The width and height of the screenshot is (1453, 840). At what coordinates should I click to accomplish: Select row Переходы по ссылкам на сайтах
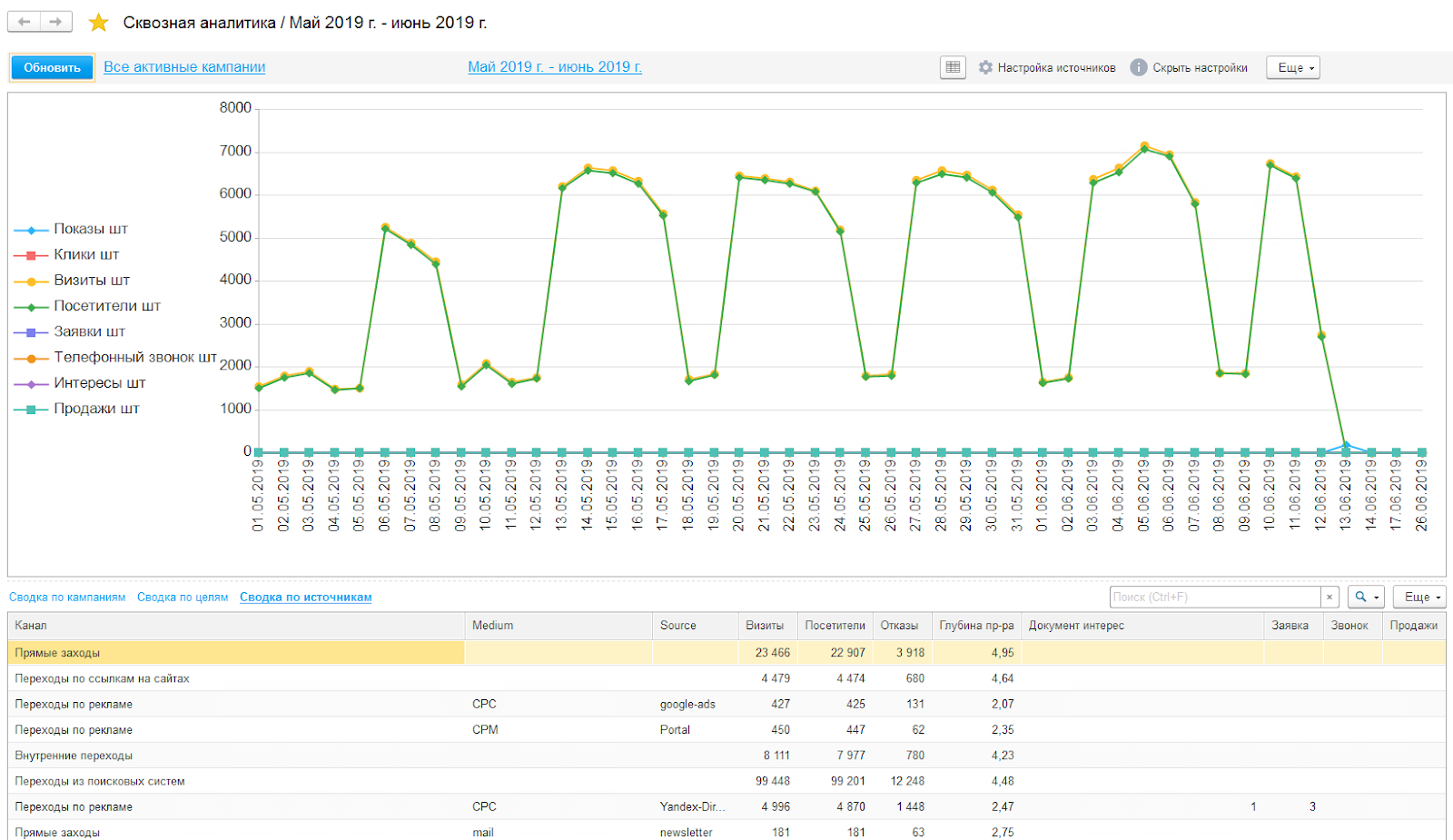tap(726, 678)
